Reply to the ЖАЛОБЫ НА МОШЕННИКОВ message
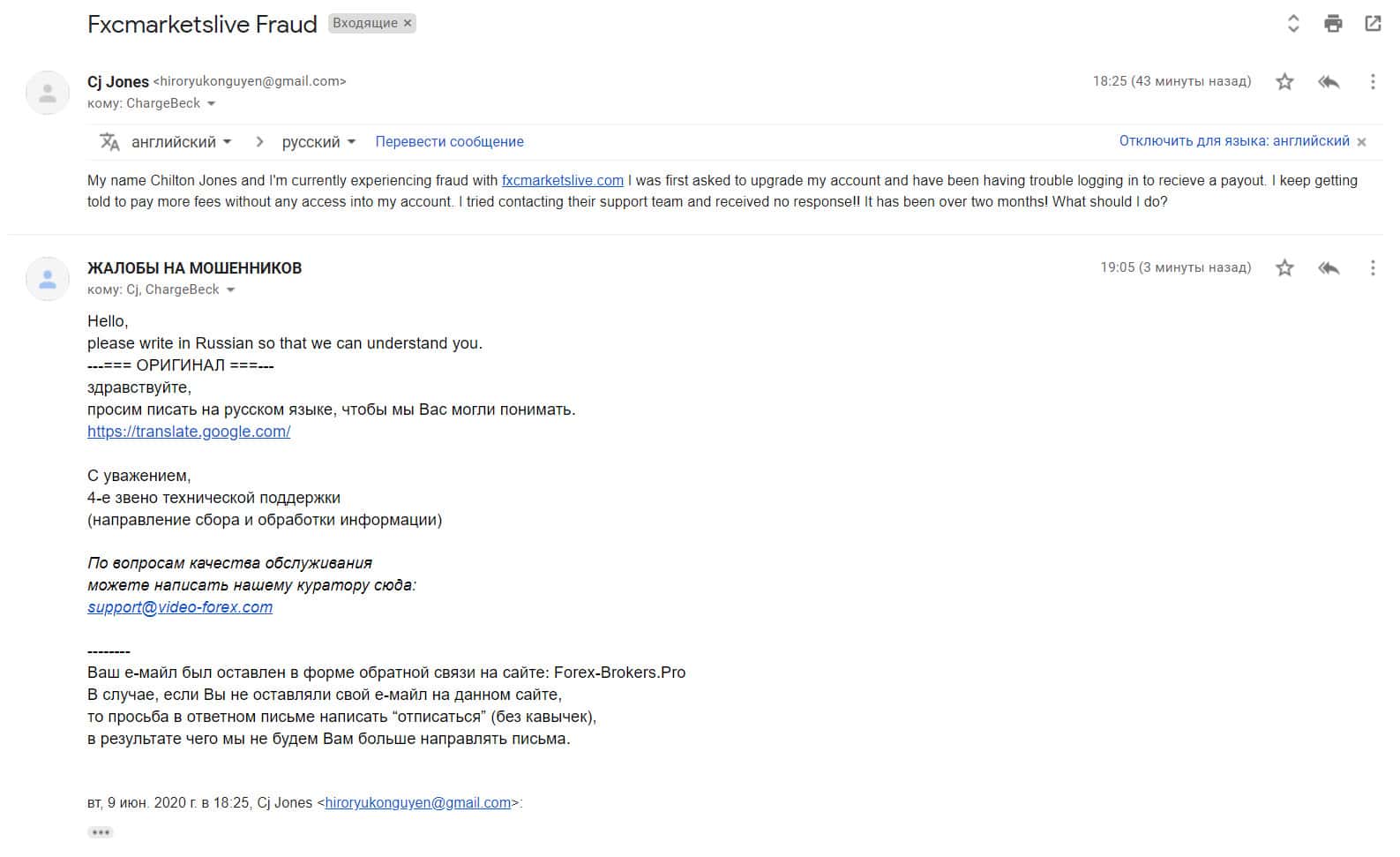 (1329, 267)
